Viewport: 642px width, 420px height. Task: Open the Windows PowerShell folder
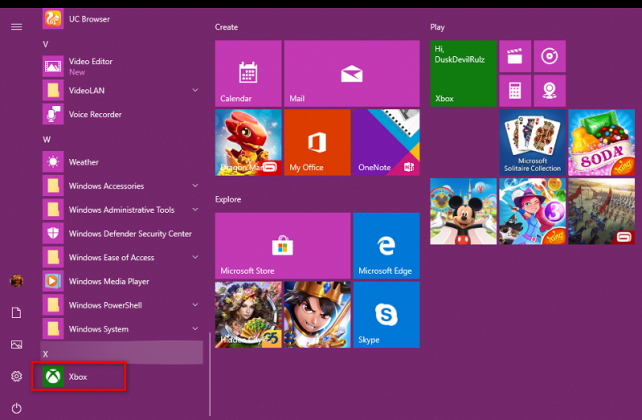122,305
